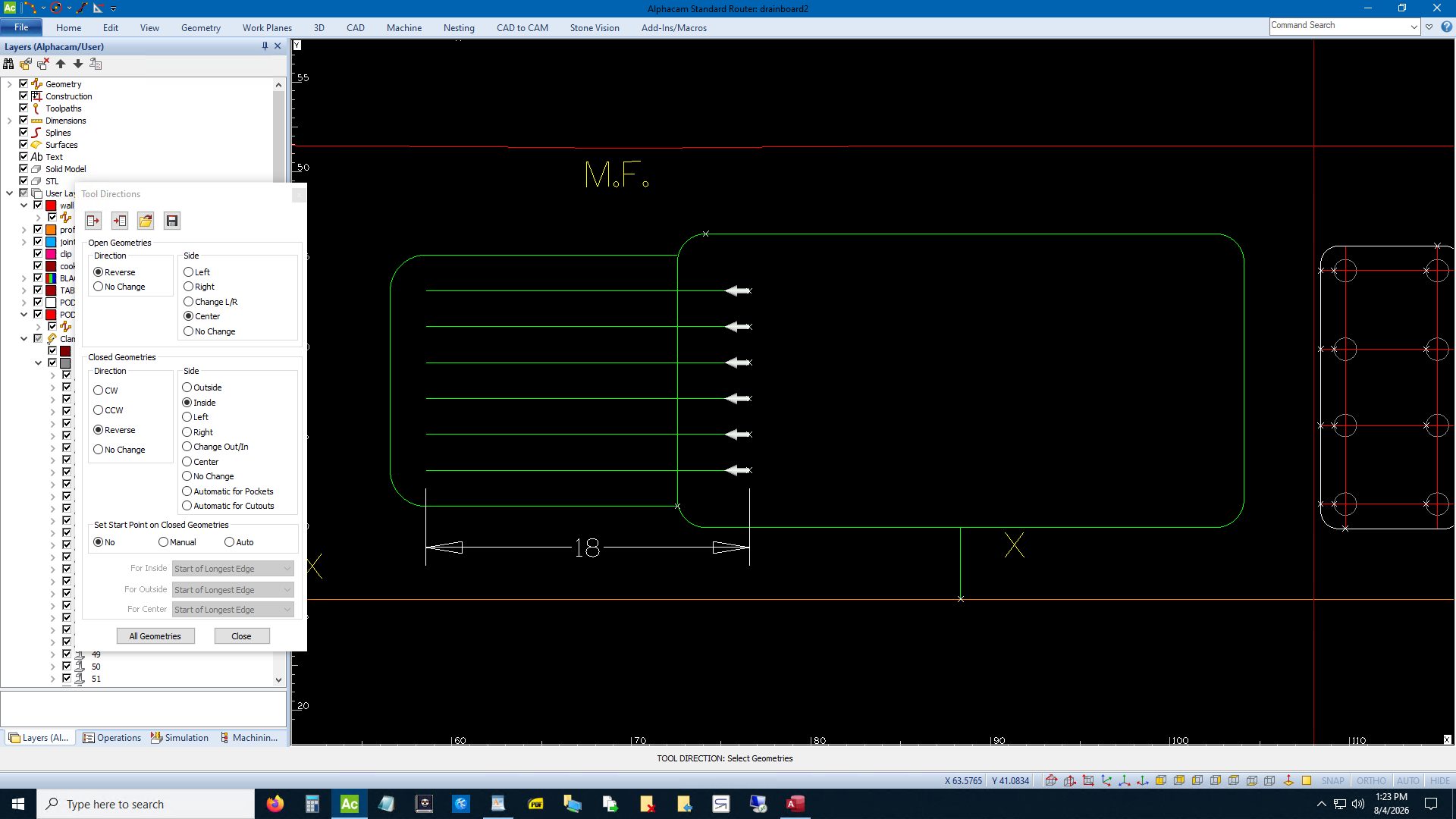Click the save floppy icon in Tool Directions

click(x=172, y=221)
